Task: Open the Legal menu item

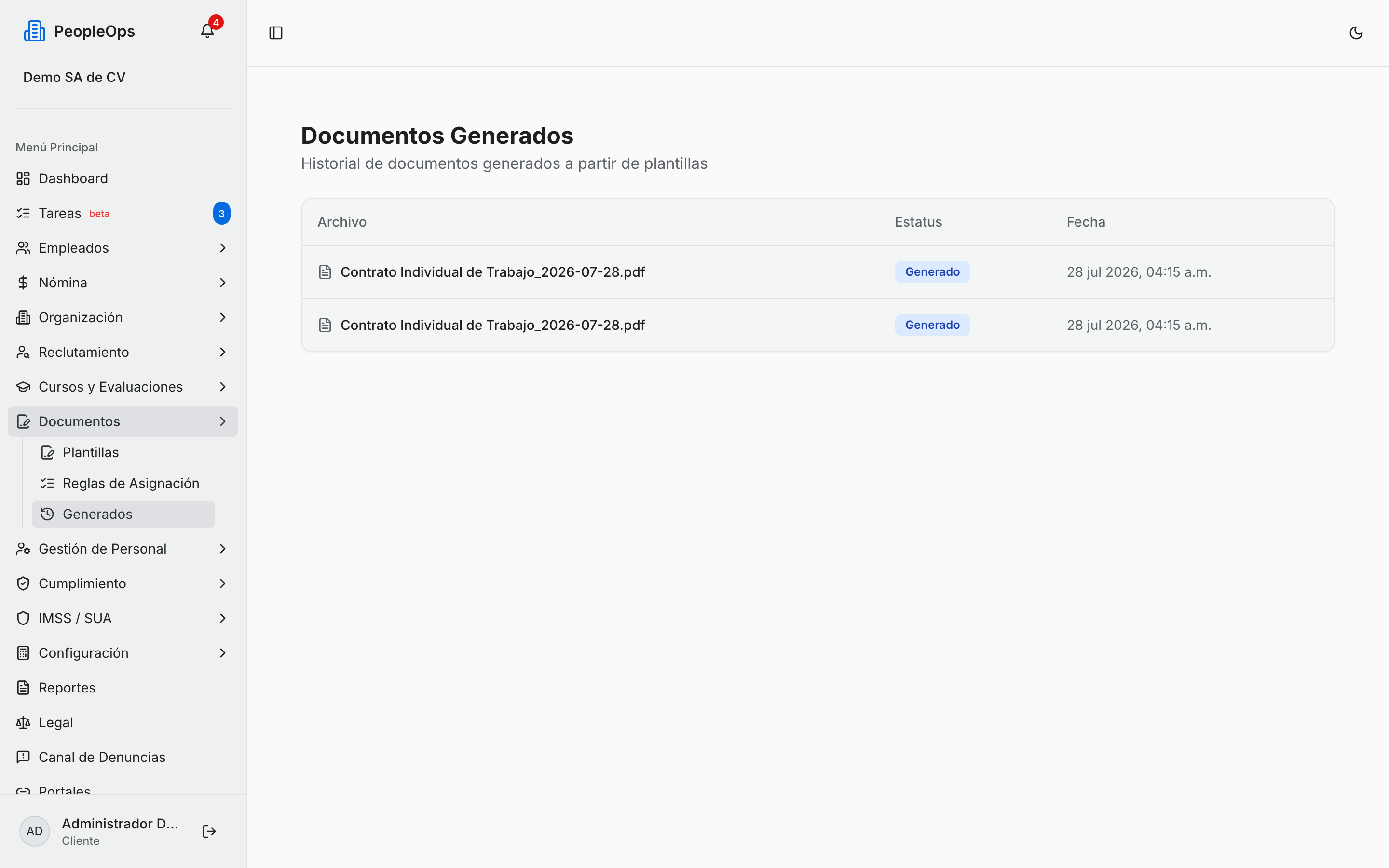Action: tap(123, 723)
